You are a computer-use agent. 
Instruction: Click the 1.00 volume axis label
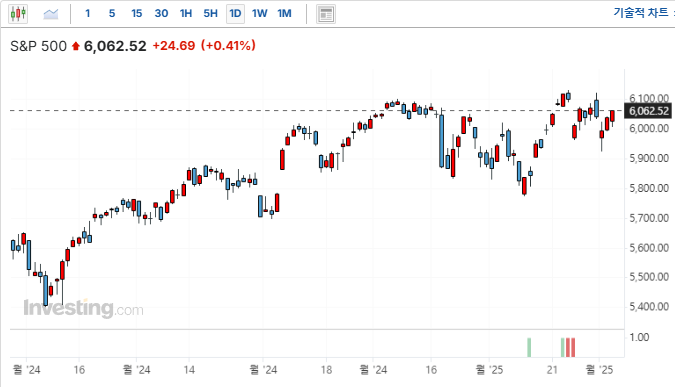click(639, 337)
